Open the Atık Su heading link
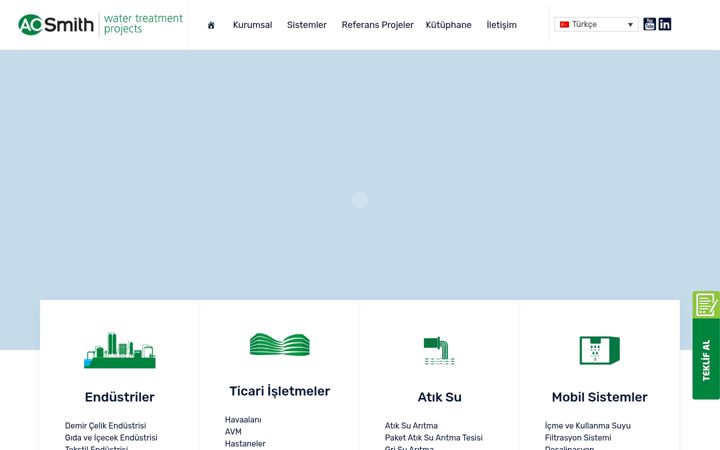Viewport: 720px width, 450px height. pos(439,397)
